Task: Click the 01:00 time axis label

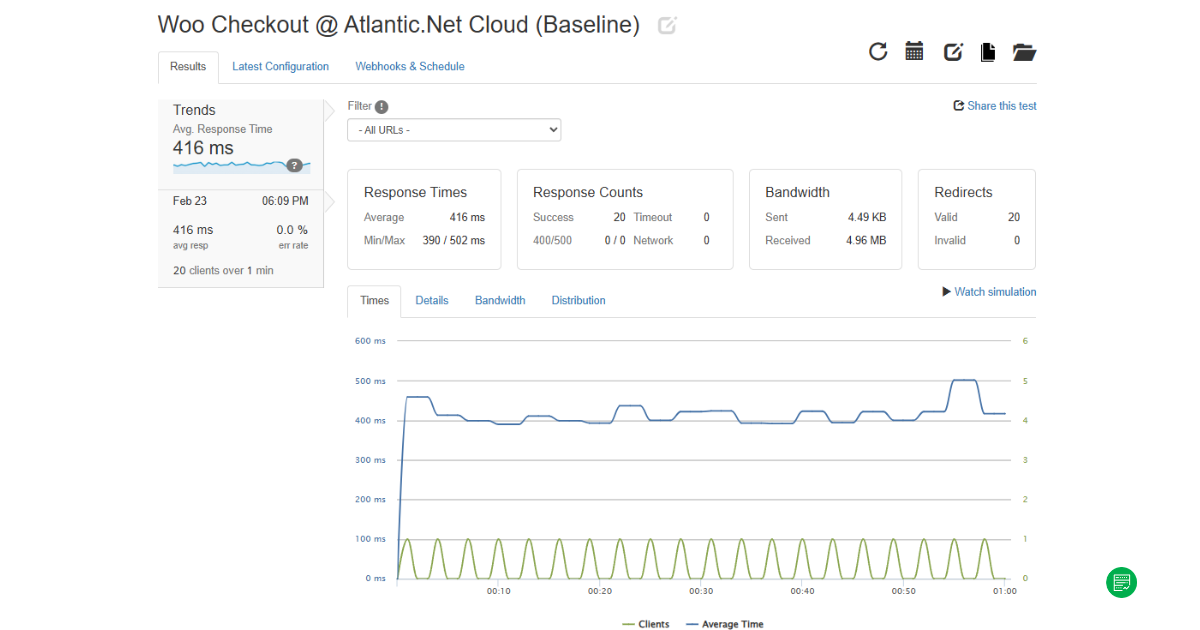Action: pos(1004,592)
